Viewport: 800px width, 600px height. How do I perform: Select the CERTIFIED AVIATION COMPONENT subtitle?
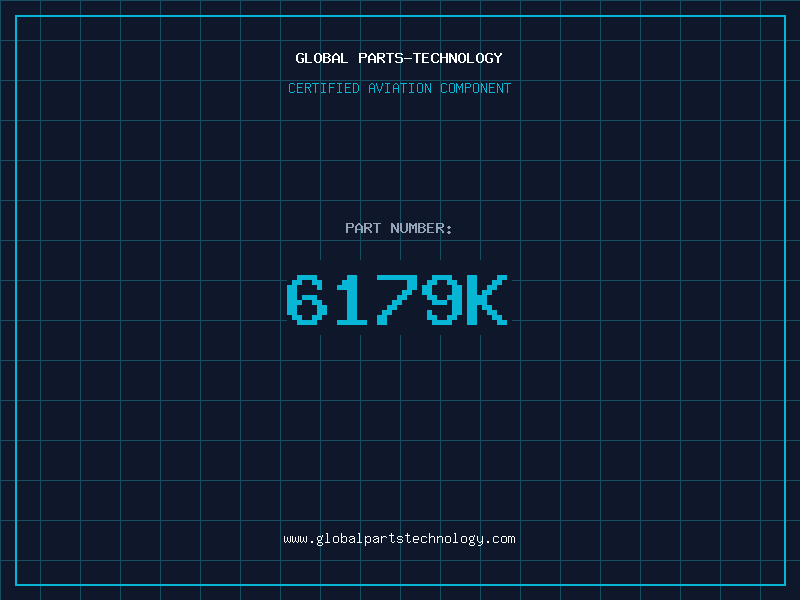coord(399,88)
